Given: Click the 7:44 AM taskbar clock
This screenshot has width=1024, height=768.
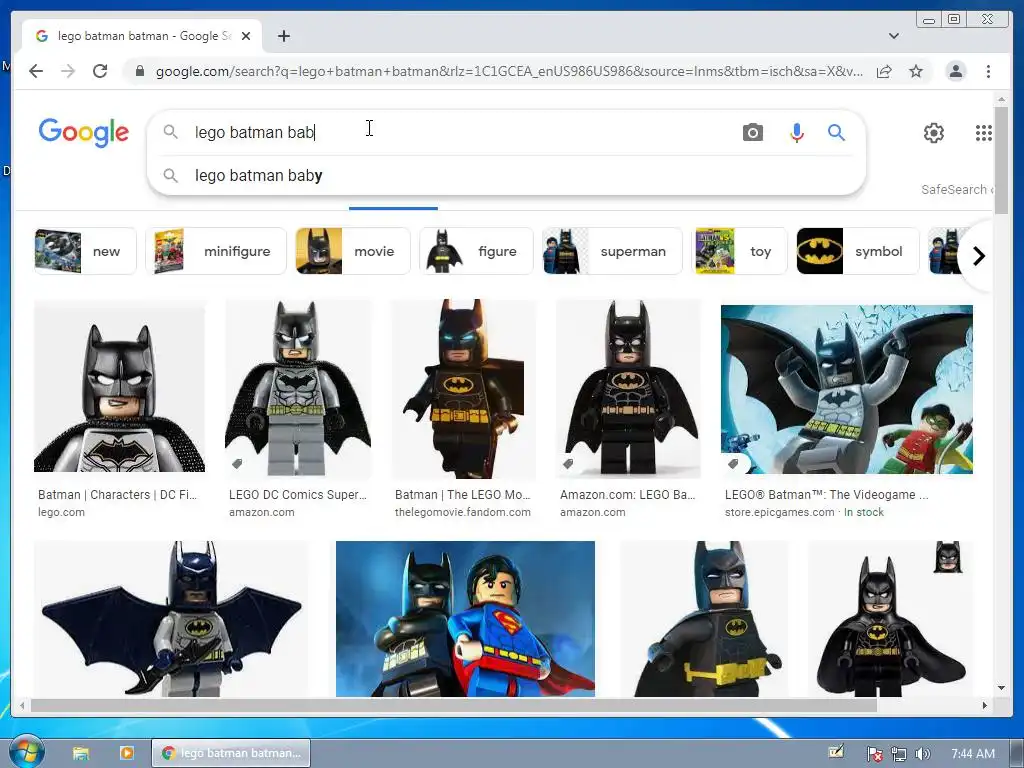Looking at the screenshot, I should [973, 754].
